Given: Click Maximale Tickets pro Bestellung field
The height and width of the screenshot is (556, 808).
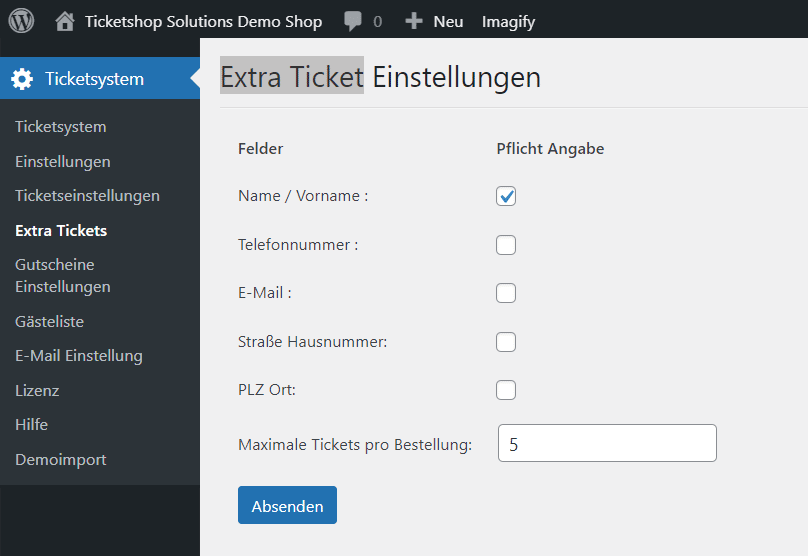Looking at the screenshot, I should click(x=607, y=443).
